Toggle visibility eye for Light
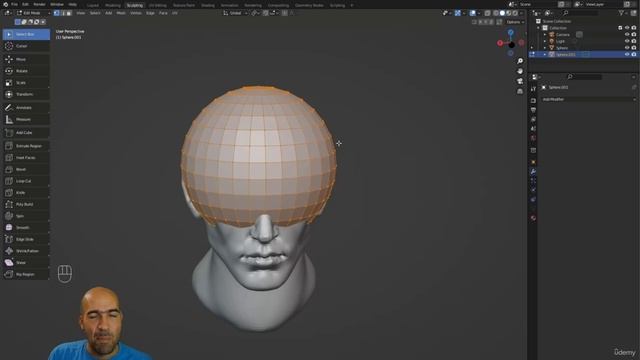 tap(627, 41)
